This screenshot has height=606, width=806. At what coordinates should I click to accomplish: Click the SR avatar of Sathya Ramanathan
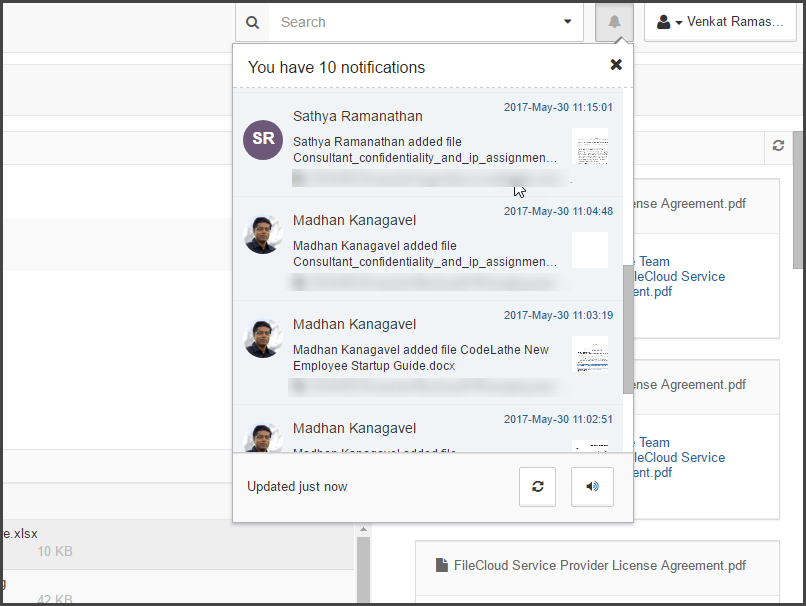(x=263, y=139)
